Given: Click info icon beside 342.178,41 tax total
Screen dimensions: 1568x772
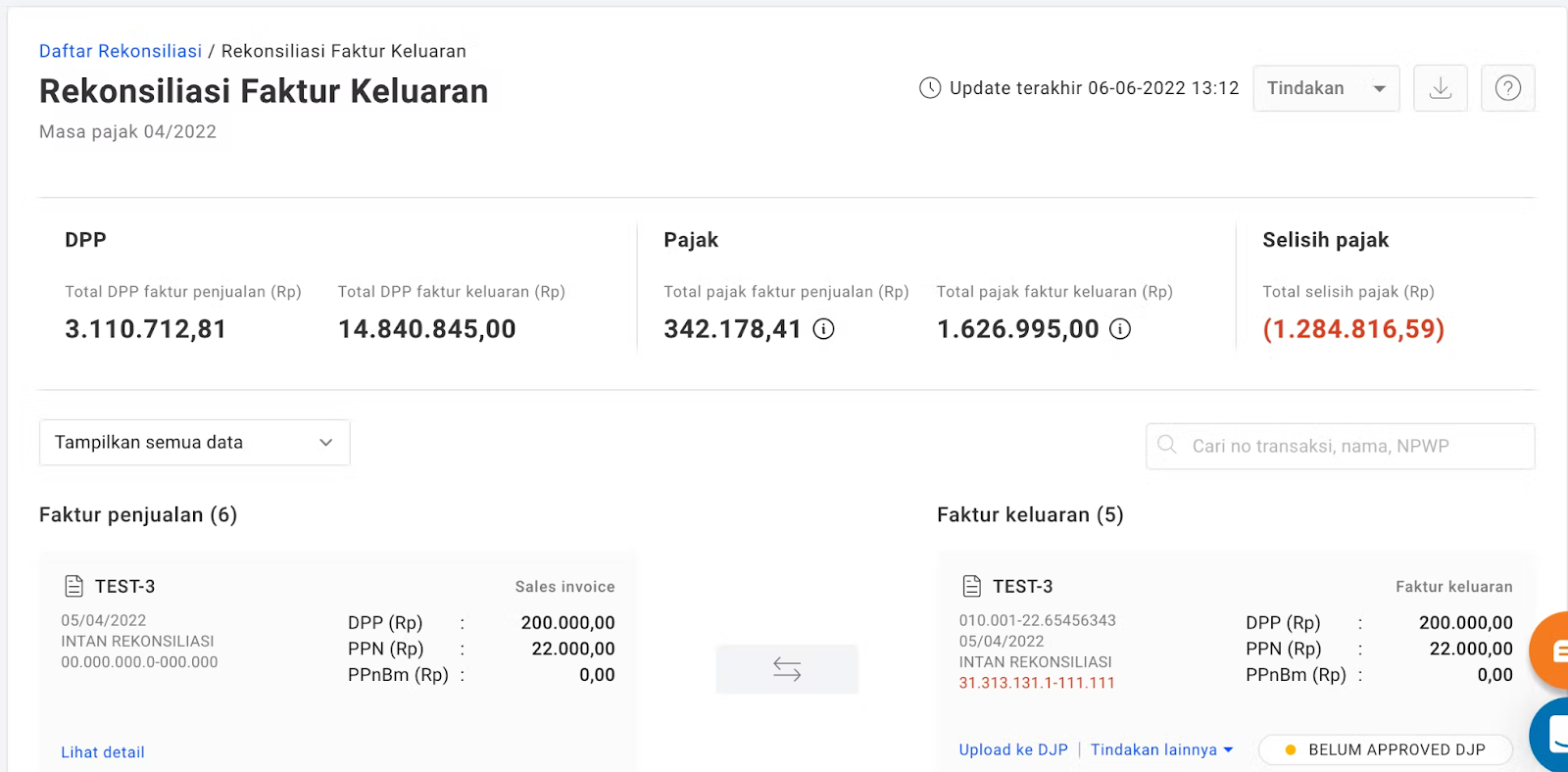Looking at the screenshot, I should [x=823, y=329].
